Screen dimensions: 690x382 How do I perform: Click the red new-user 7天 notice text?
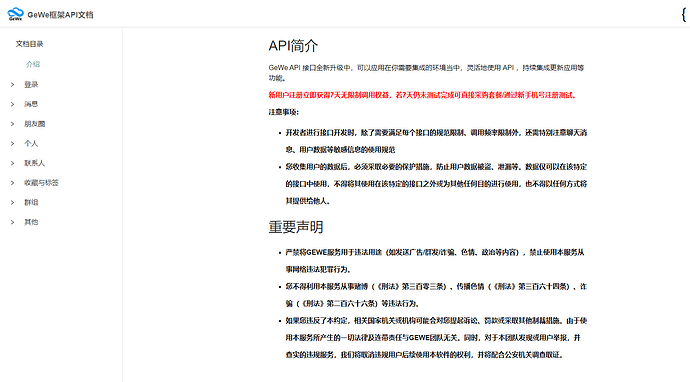click(x=422, y=95)
